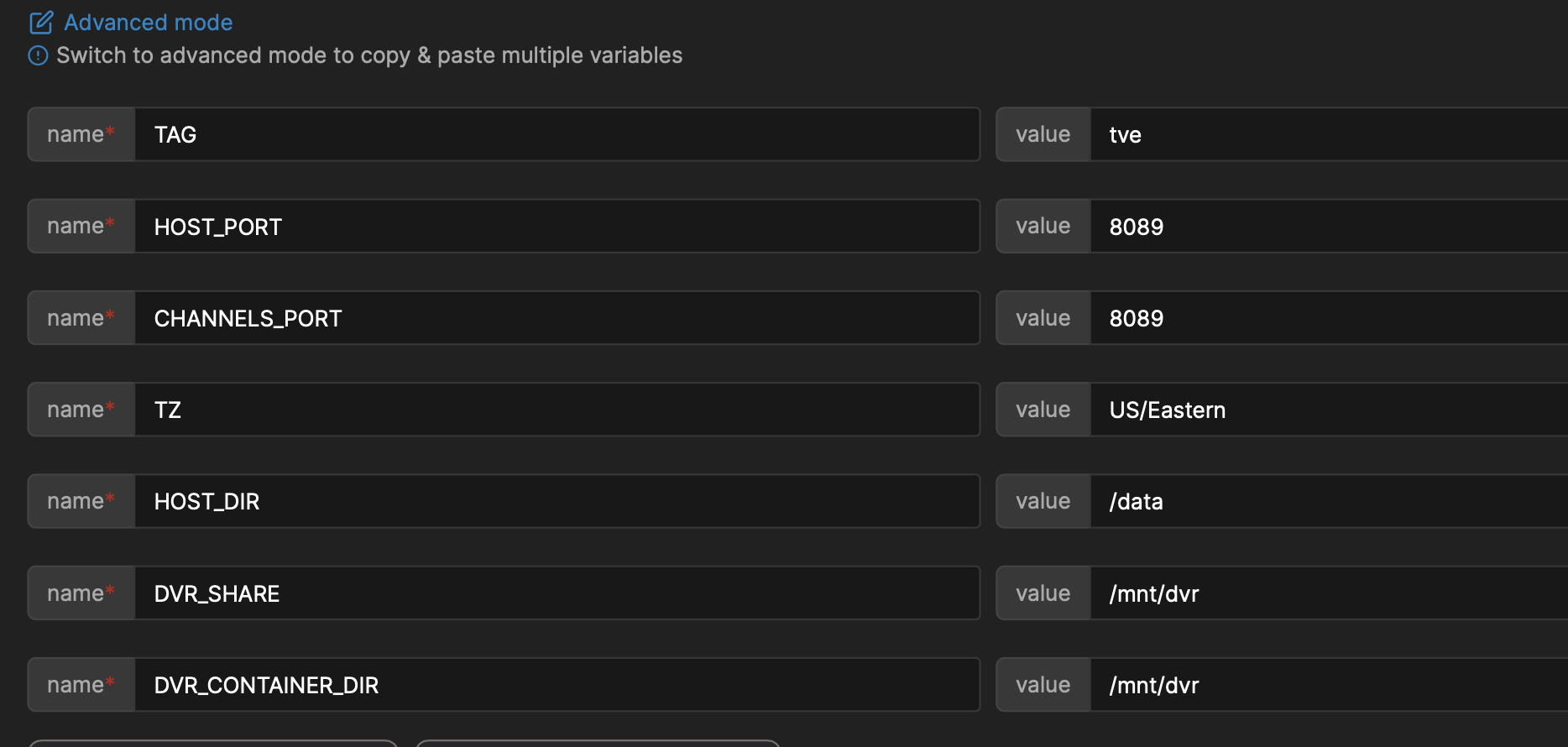Click the value field containing tve
This screenshot has height=747, width=1568.
(1328, 134)
